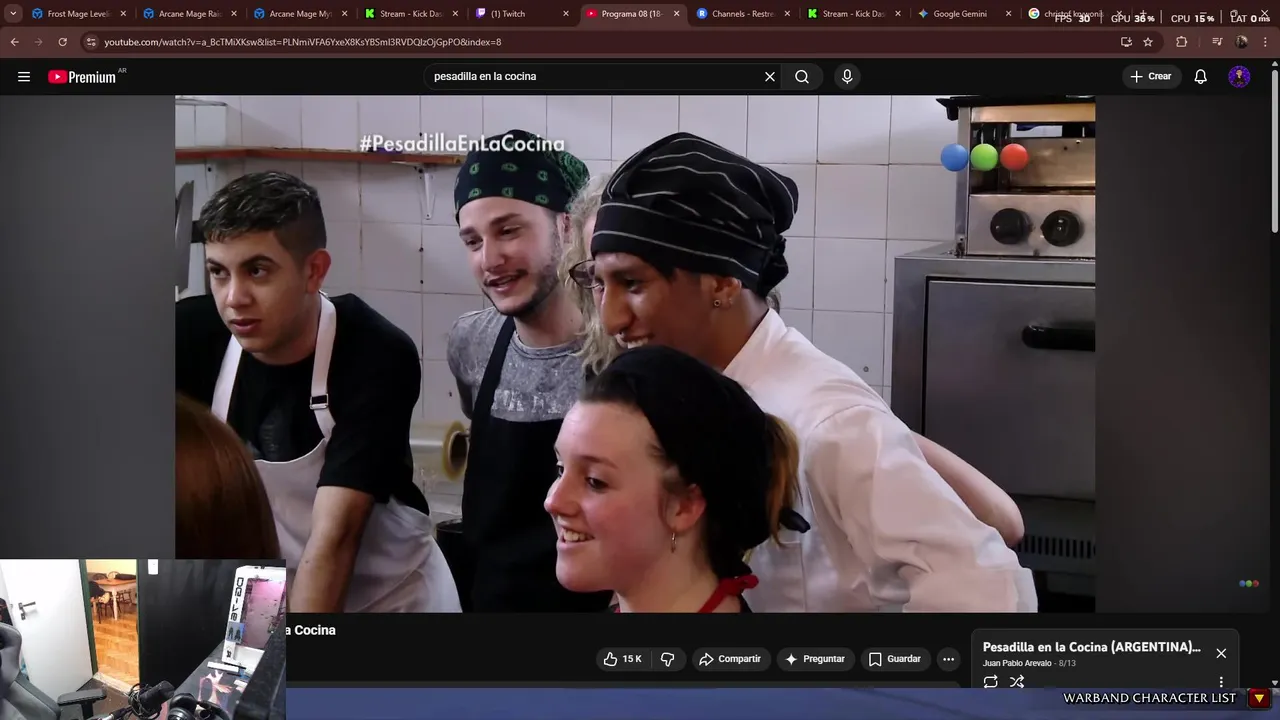Screen dimensions: 1280x720
Task: Open browser tab search dropdown
Action: click(x=13, y=14)
